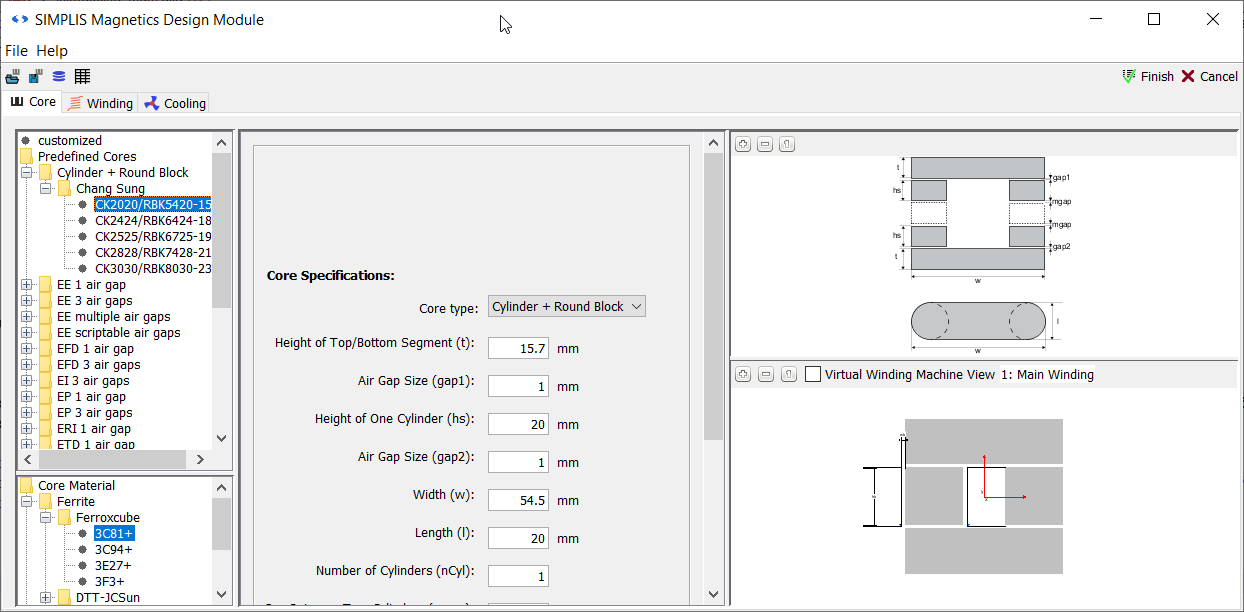Screen dimensions: 1244x612
Task: Reset zoom in the winding view panel
Action: [x=787, y=374]
